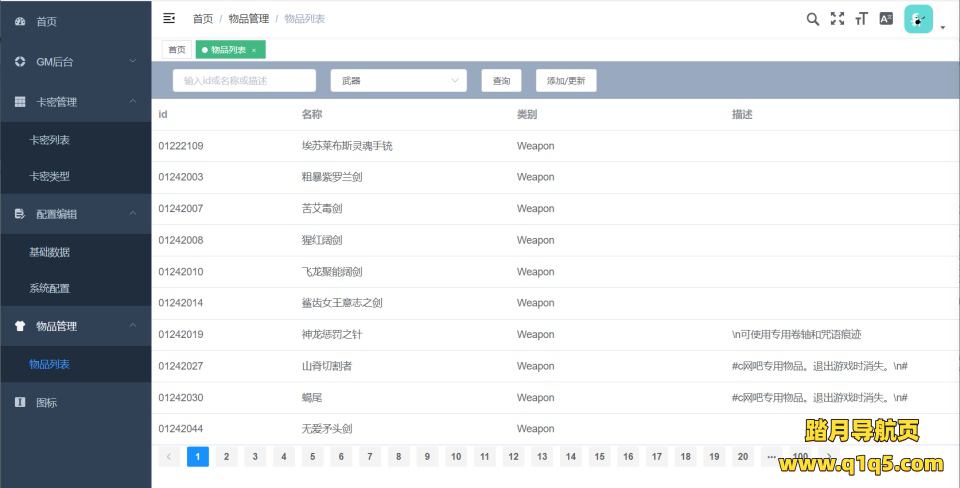Click the 添加/更新 button

tap(566, 81)
